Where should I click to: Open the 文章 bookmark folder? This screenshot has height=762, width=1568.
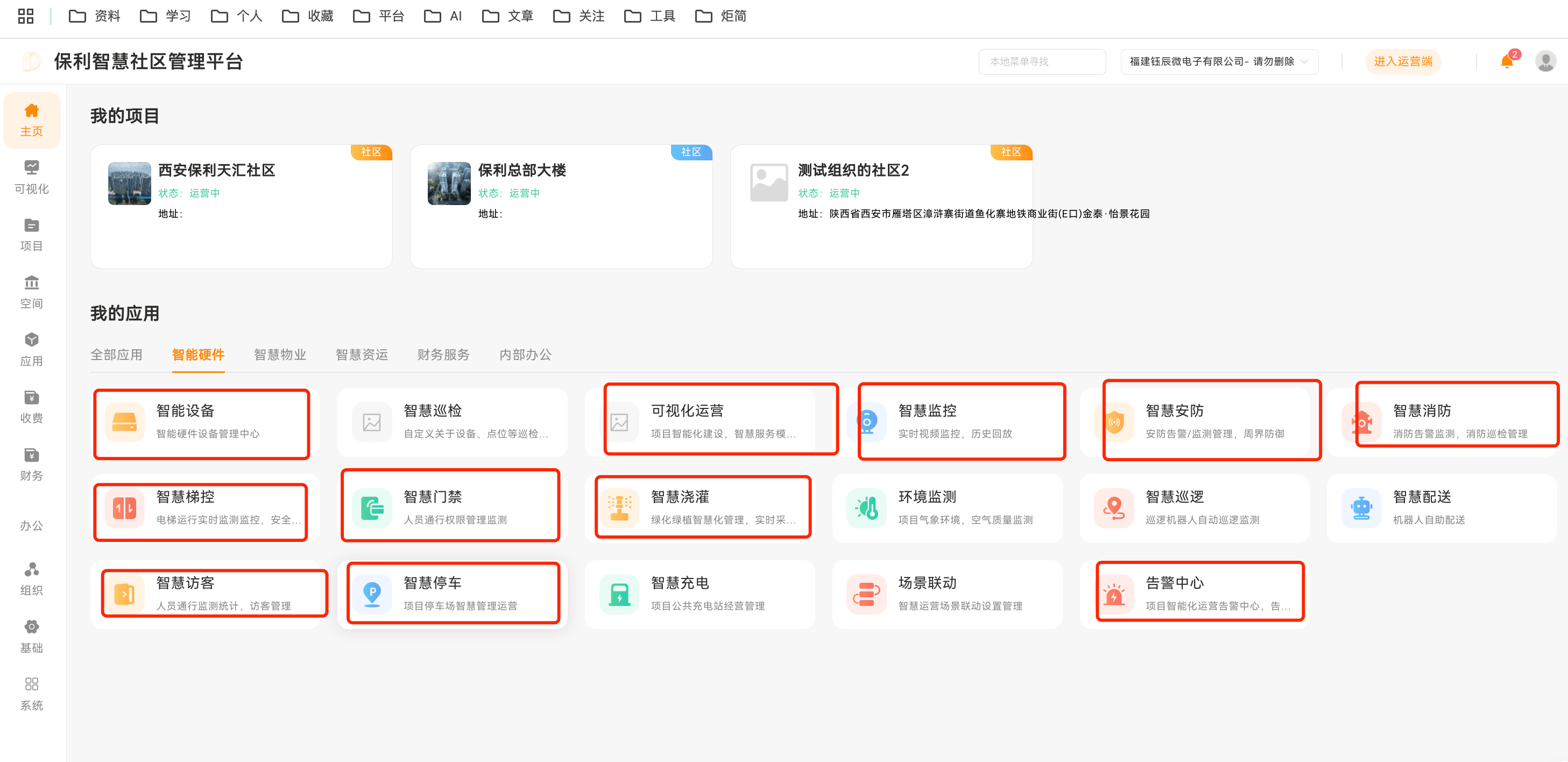pos(507,16)
